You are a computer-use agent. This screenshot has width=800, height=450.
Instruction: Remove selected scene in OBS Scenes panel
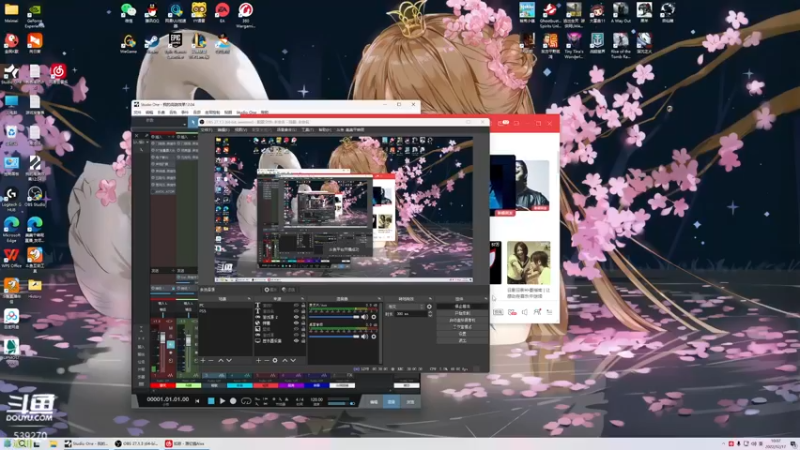point(211,360)
